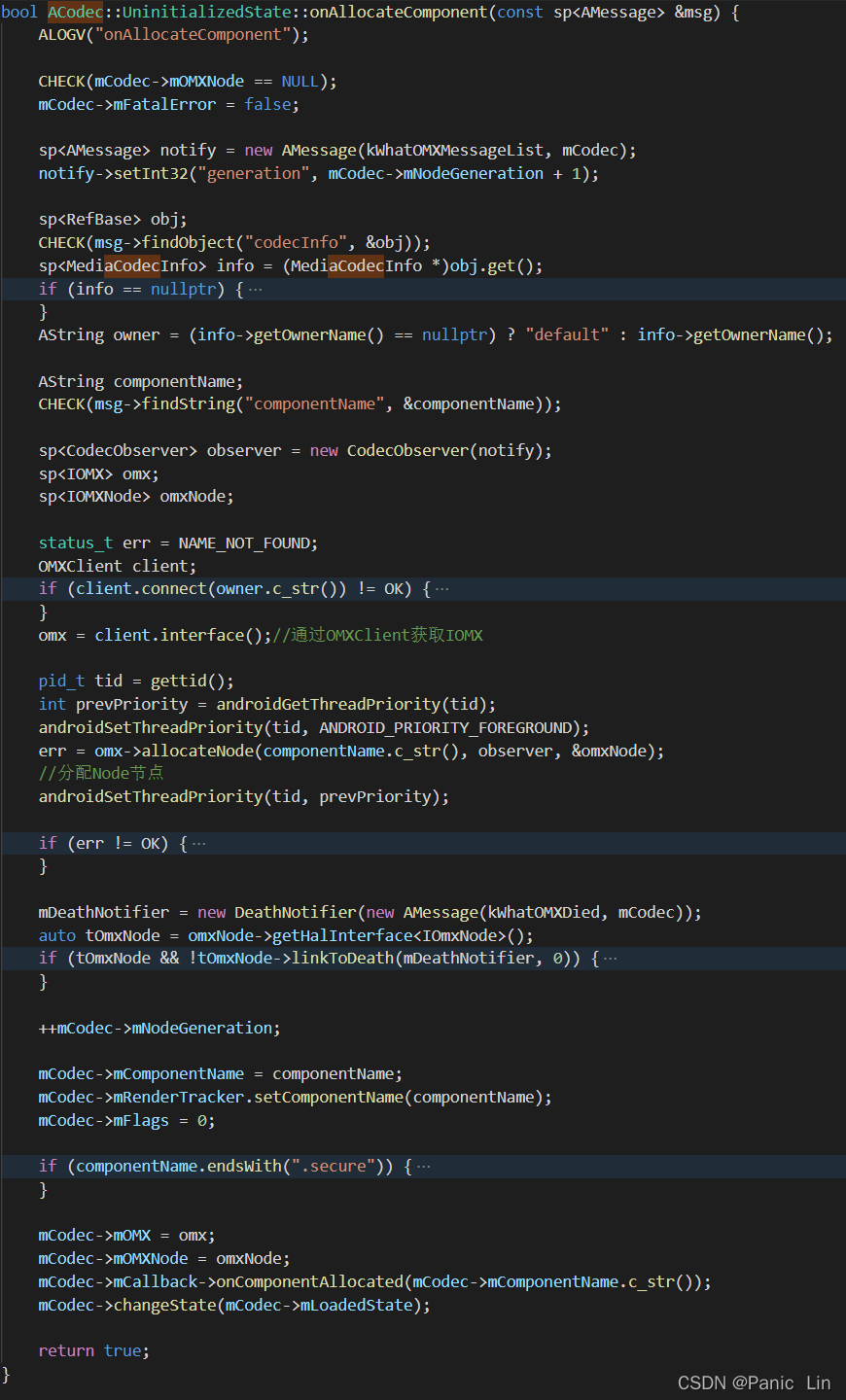Click the comment '通过OMXClient获取IOMX'
This screenshot has height=1400, width=846.
pos(377,636)
